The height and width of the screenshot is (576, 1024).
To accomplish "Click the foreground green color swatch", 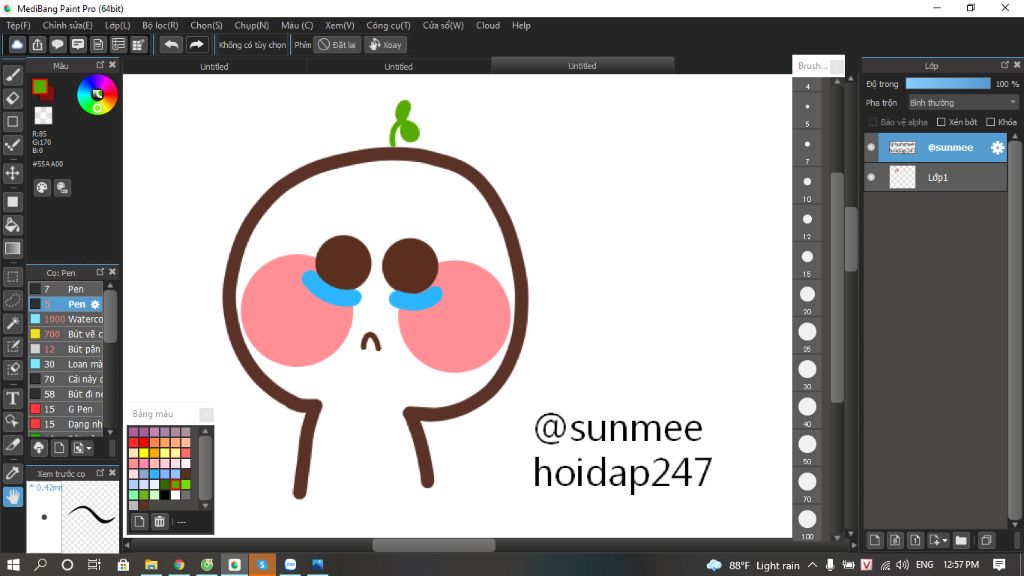I will tap(40, 86).
